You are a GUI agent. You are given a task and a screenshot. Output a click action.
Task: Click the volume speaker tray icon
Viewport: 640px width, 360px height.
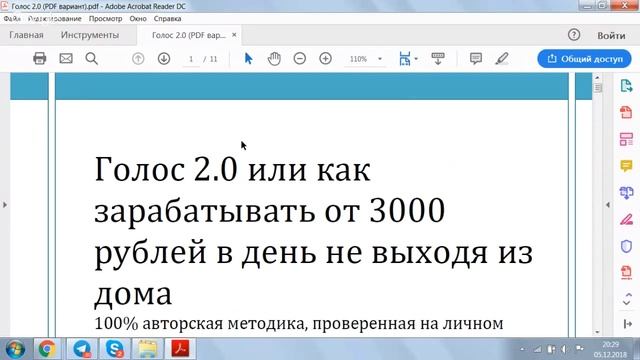tap(564, 349)
